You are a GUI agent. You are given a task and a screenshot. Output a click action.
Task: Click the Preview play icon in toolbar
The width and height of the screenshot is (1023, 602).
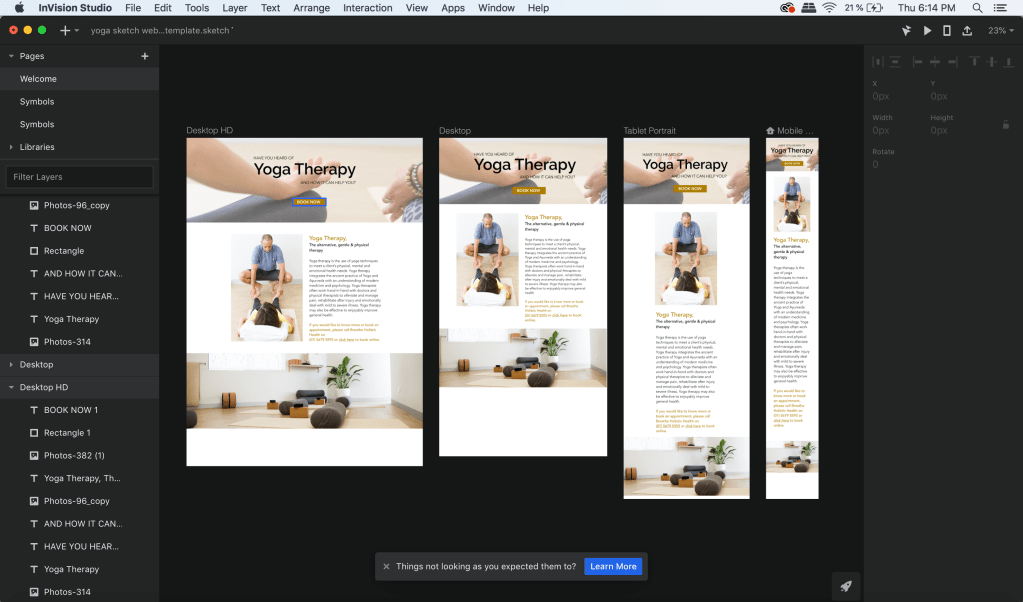click(x=927, y=31)
